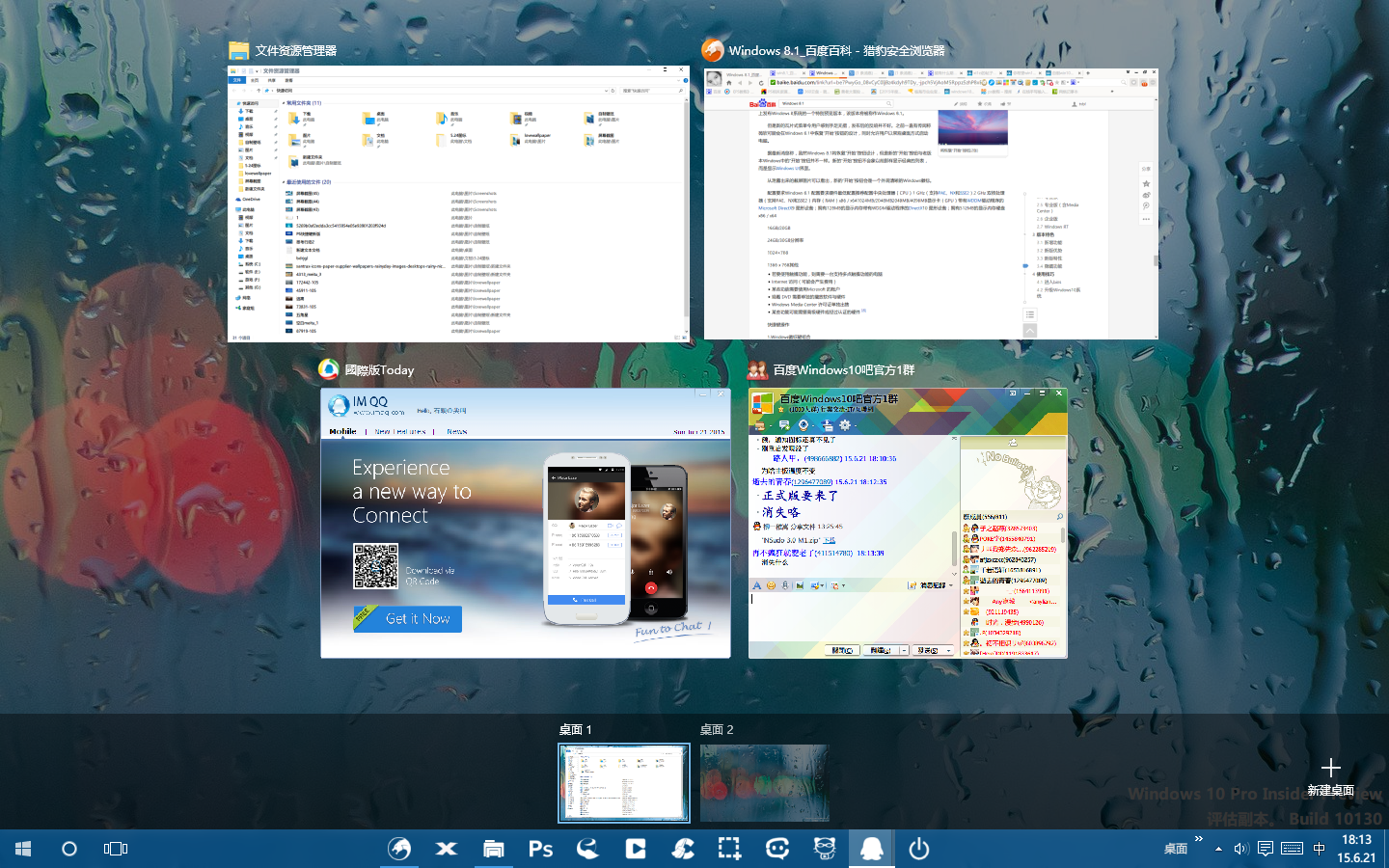Open the font A icon in QQ chat
This screenshot has height=868, width=1389.
click(756, 585)
